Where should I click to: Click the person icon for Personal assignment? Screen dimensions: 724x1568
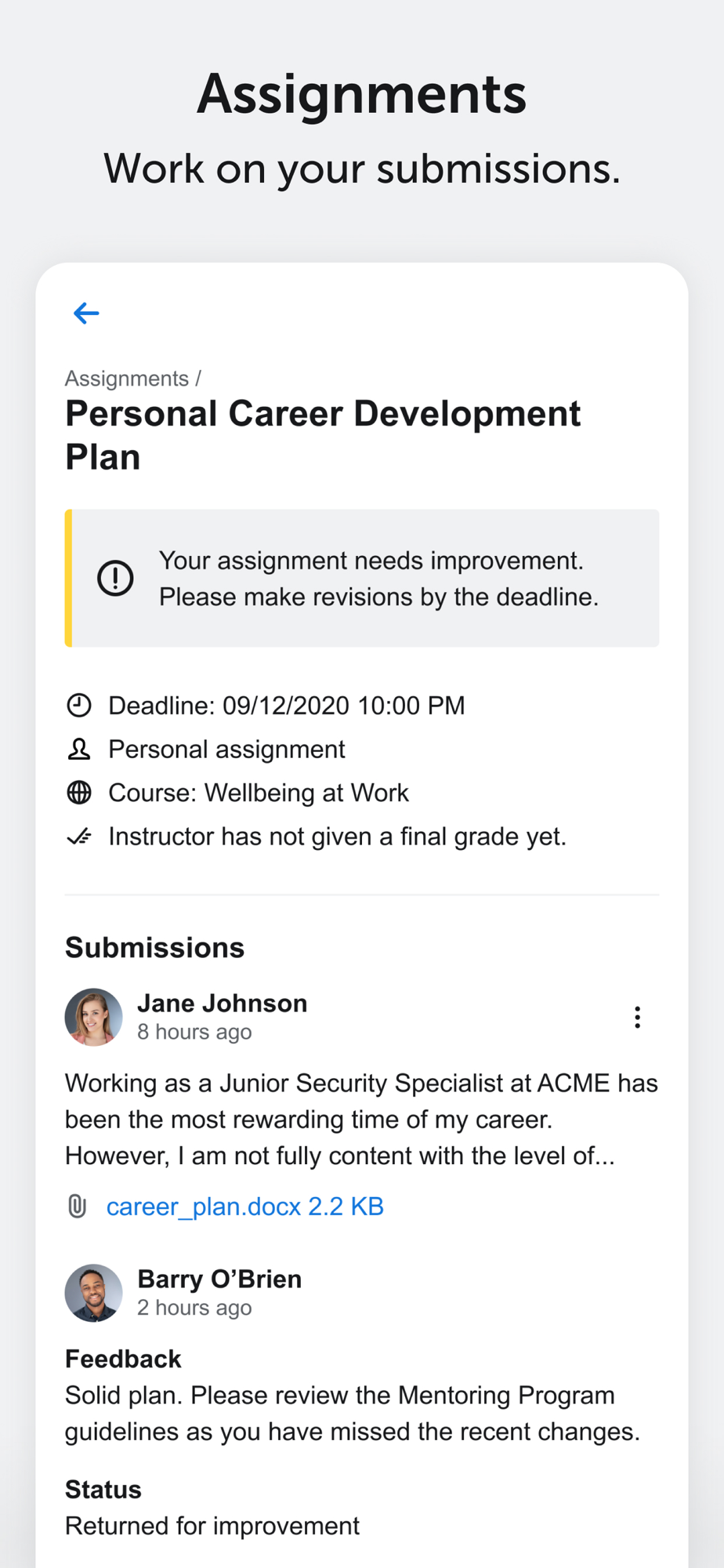click(x=78, y=750)
